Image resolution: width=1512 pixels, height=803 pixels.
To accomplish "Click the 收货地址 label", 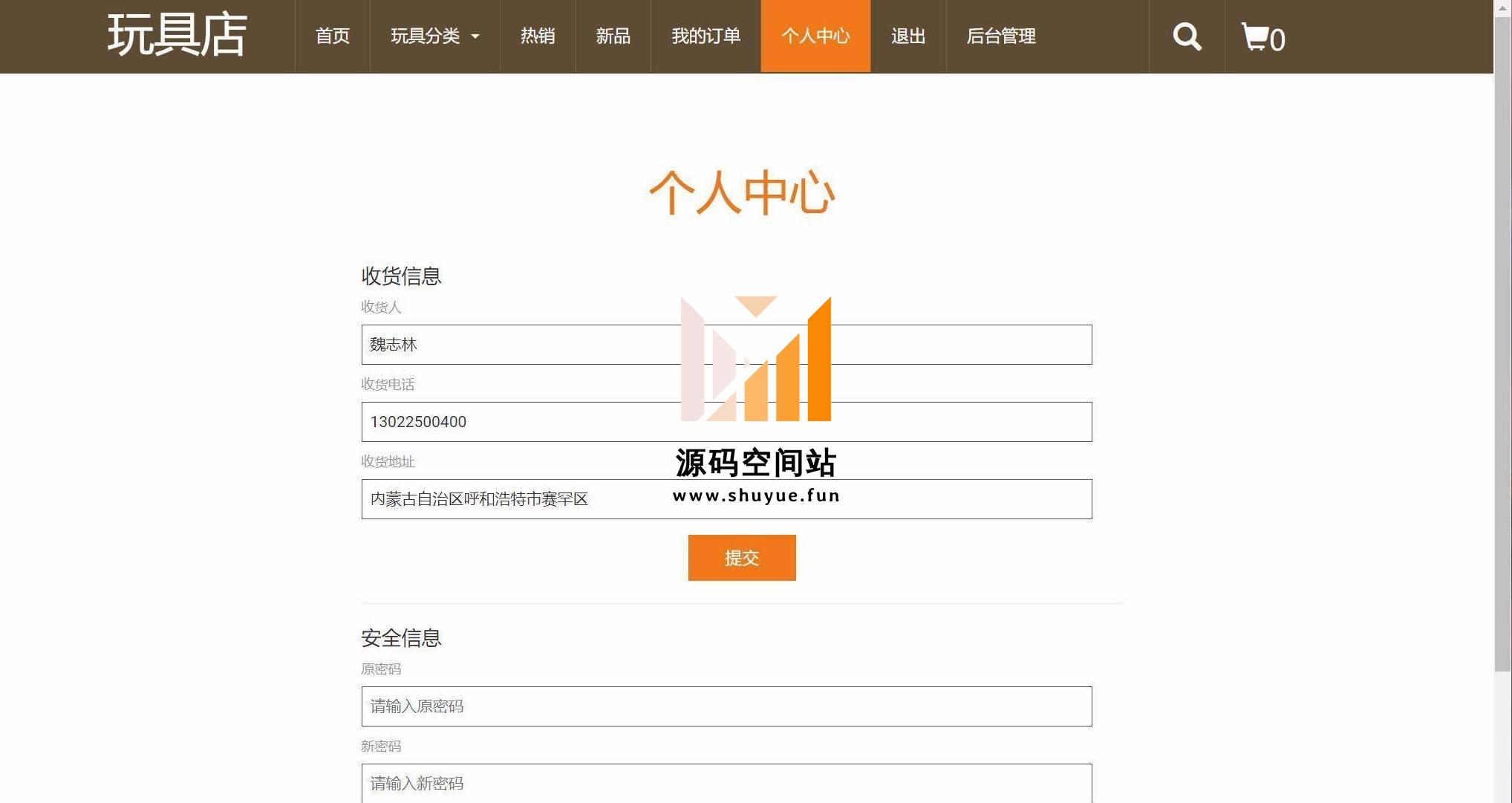I will 388,461.
